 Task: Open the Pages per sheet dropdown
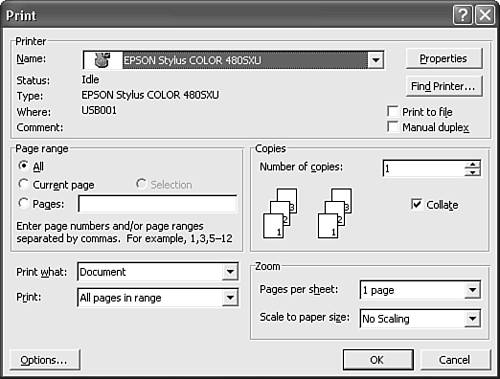coord(472,290)
